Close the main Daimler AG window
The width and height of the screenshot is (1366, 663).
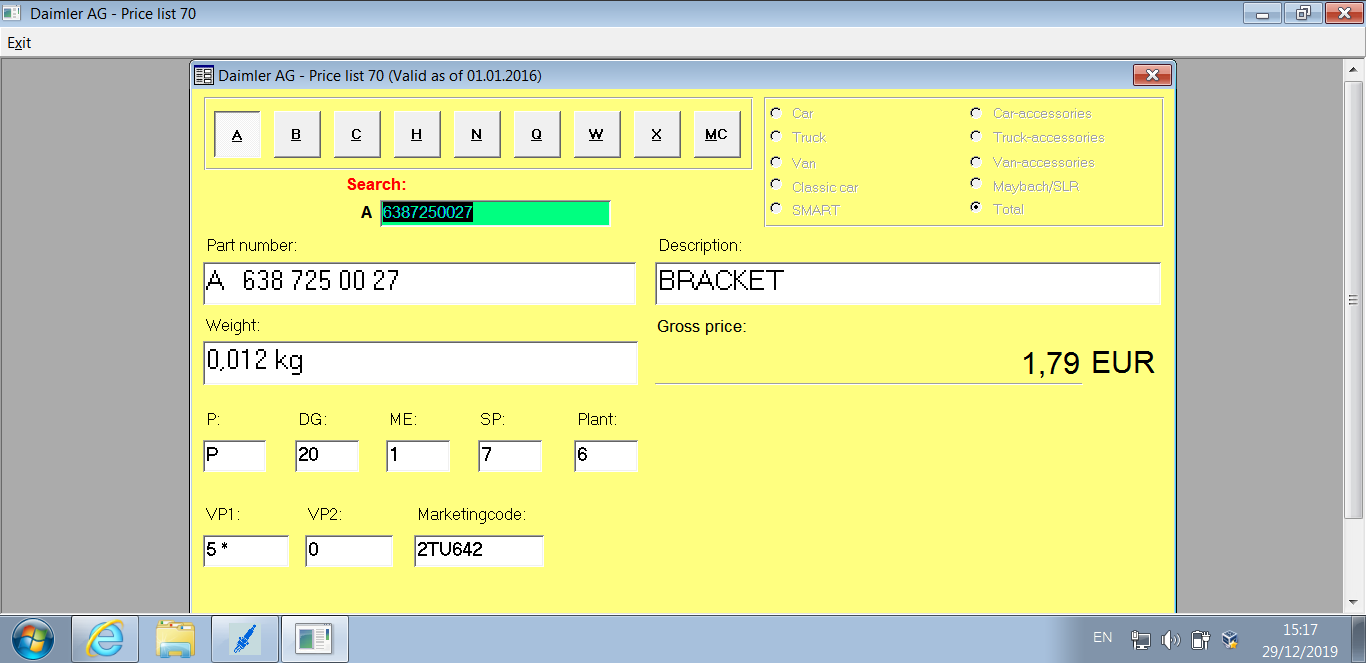click(1342, 14)
